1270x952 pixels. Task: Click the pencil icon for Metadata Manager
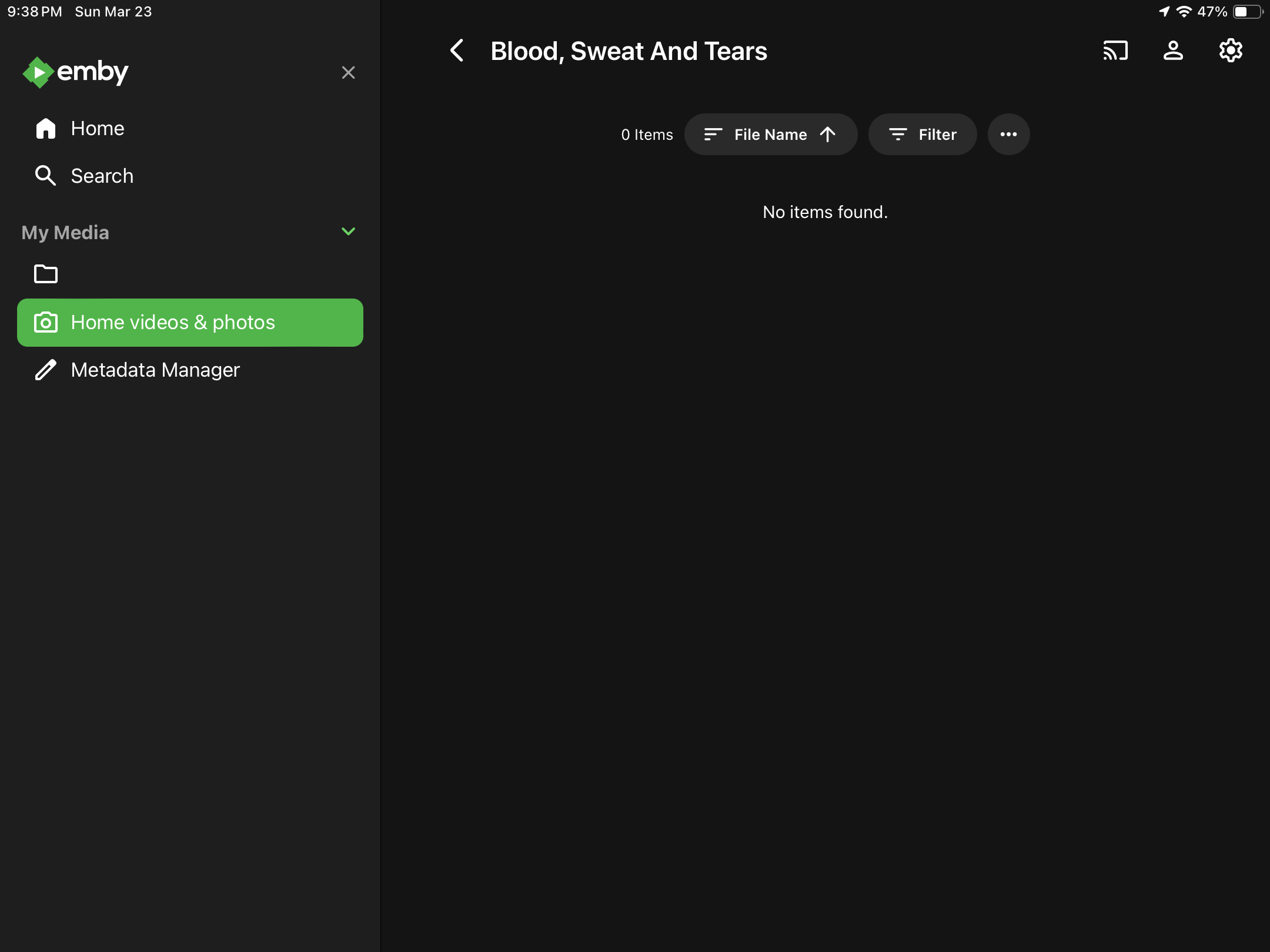(x=46, y=370)
